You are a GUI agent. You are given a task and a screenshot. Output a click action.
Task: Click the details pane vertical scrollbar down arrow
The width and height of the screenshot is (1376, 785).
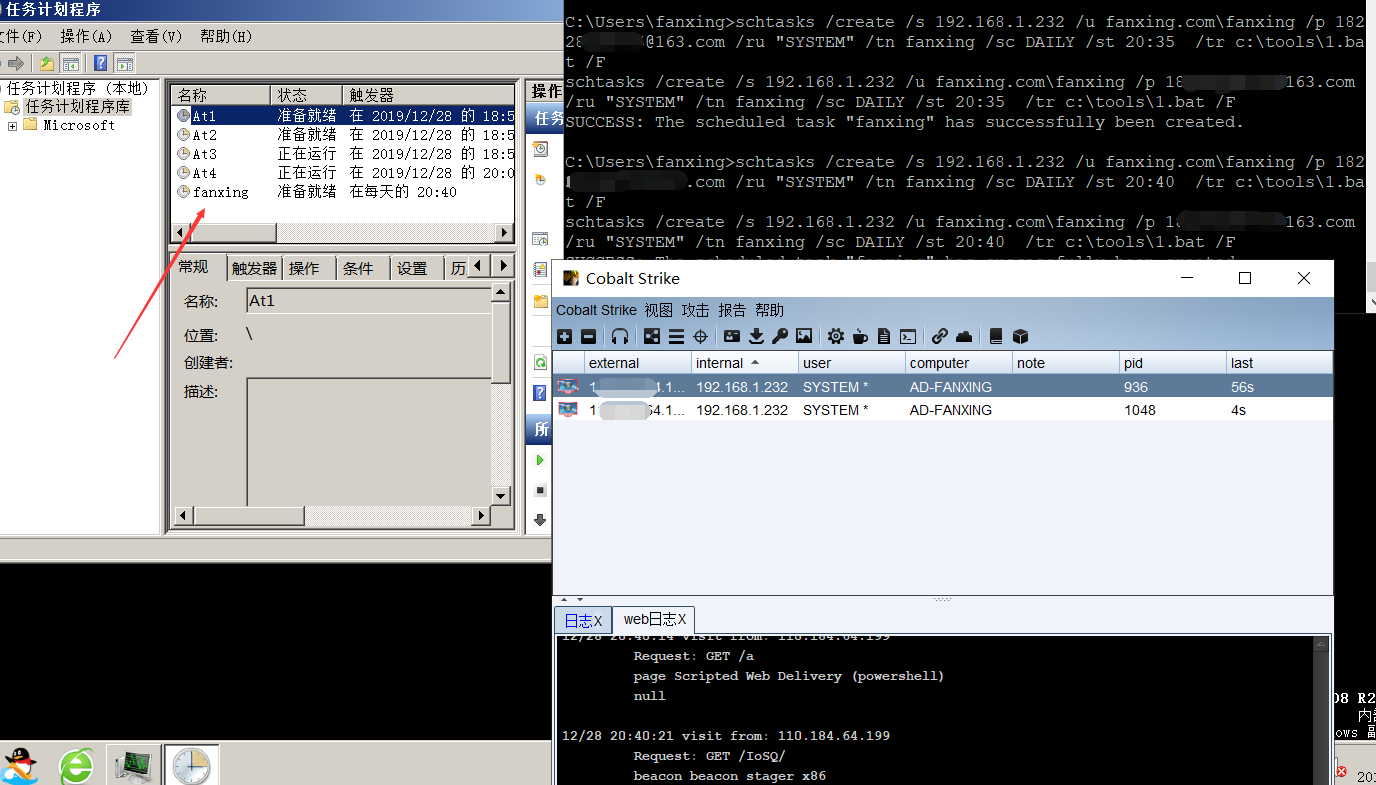click(x=502, y=495)
